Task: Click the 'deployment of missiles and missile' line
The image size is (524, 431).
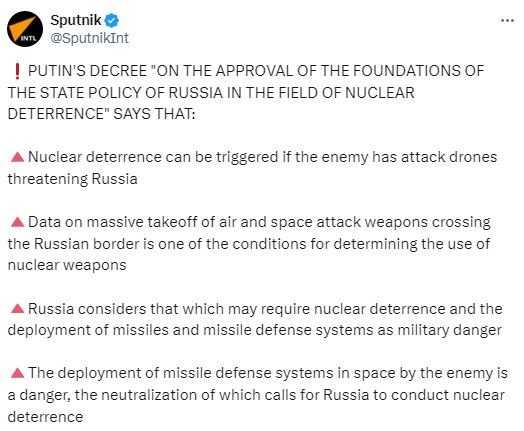Action: coord(255,330)
